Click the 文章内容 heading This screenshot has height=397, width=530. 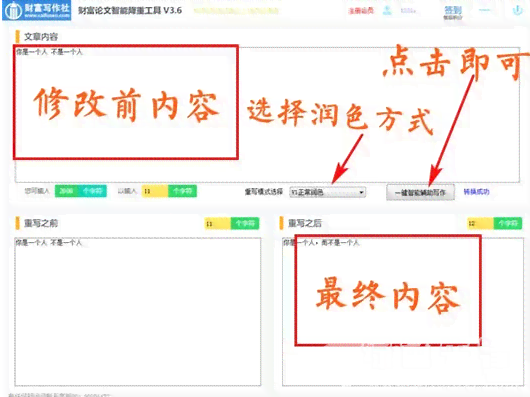pyautogui.click(x=41, y=36)
